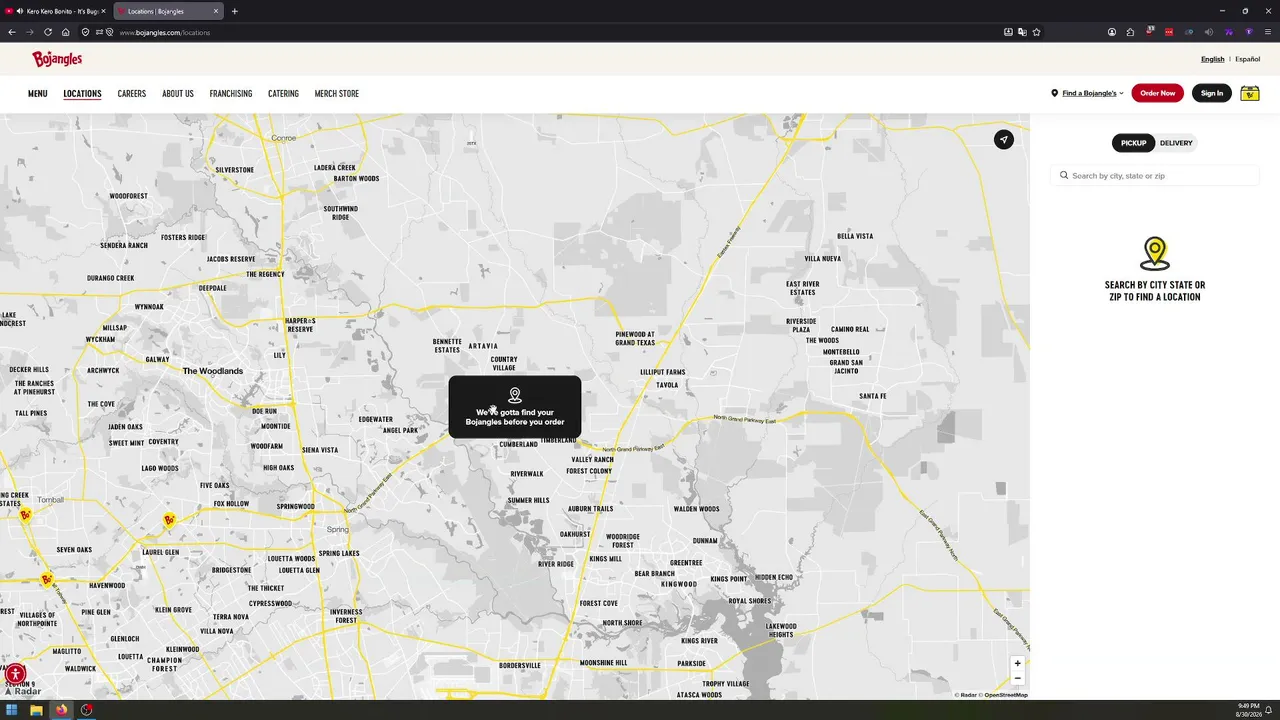Click the city, state or zip search field

1155,176
